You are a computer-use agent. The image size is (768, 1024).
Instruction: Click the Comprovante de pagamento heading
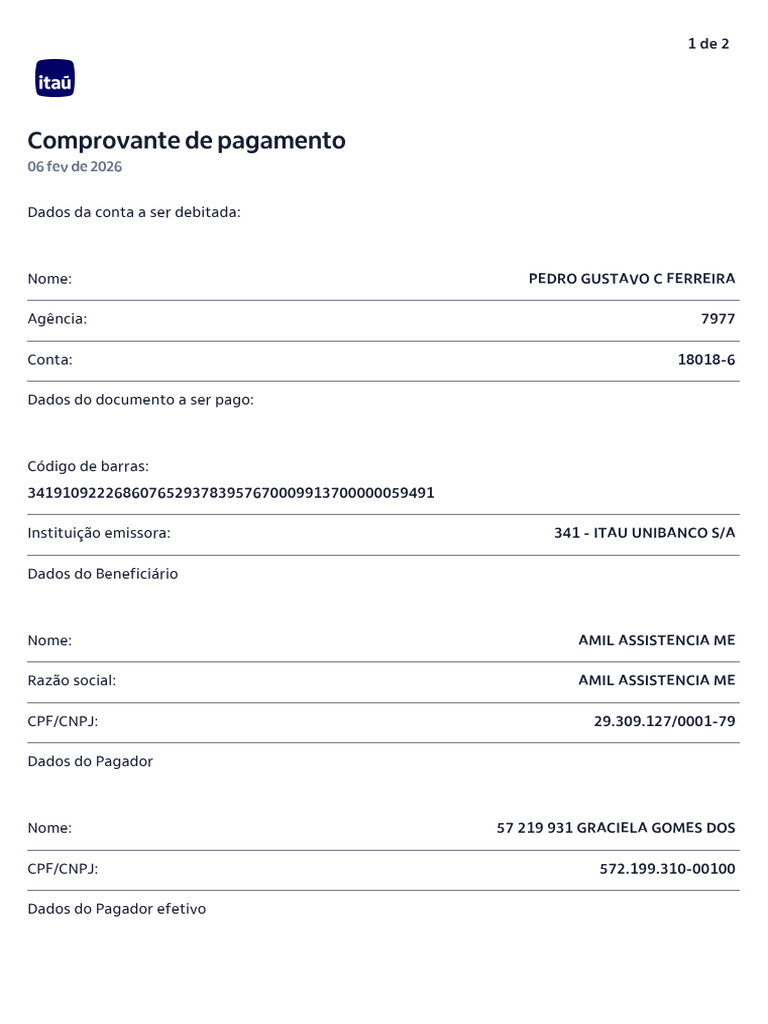click(x=187, y=141)
